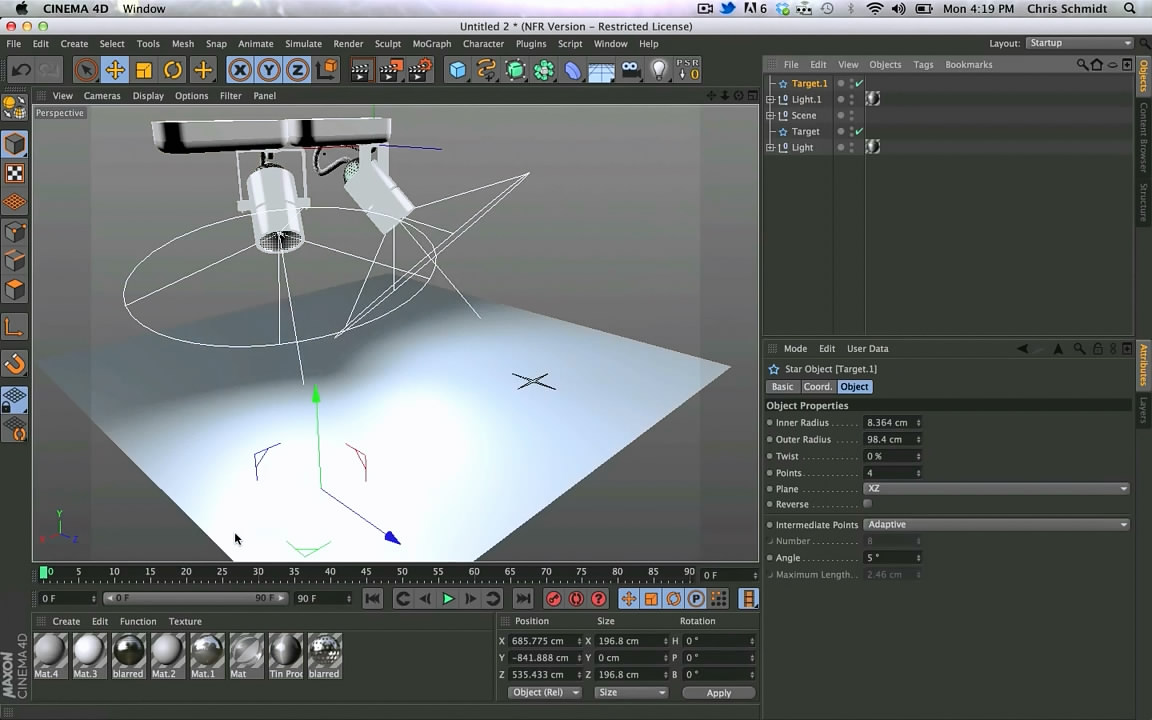
Task: Click the Camera creation icon in the toolbar
Action: [629, 69]
